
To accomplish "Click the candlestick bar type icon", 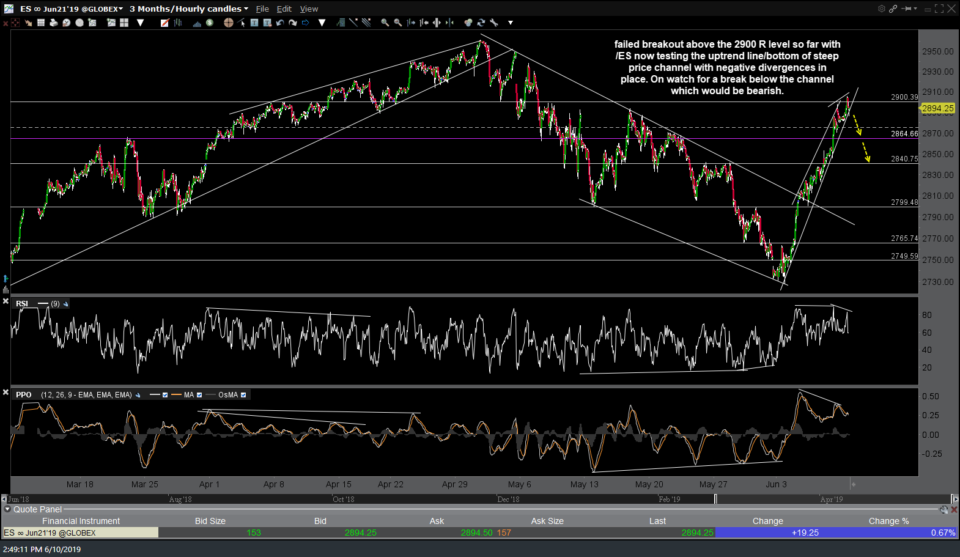I will pos(178,23).
